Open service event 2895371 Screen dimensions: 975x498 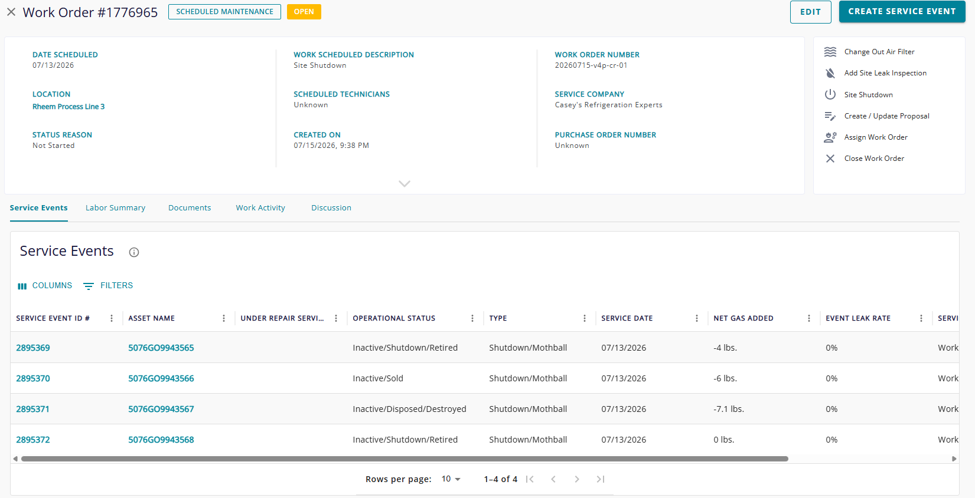(x=33, y=409)
